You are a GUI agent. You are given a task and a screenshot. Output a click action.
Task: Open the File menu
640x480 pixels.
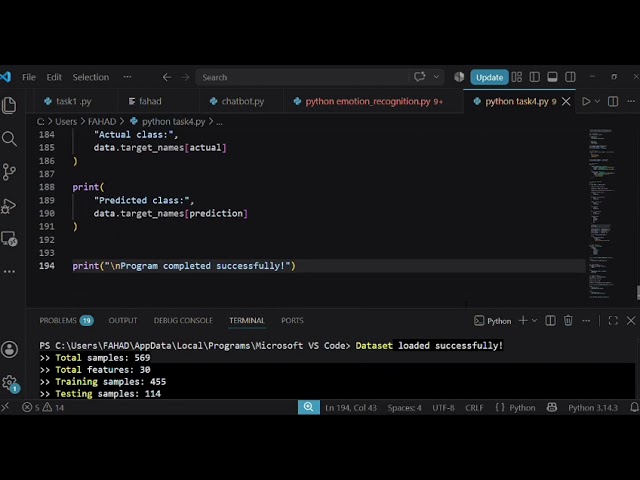click(x=29, y=77)
